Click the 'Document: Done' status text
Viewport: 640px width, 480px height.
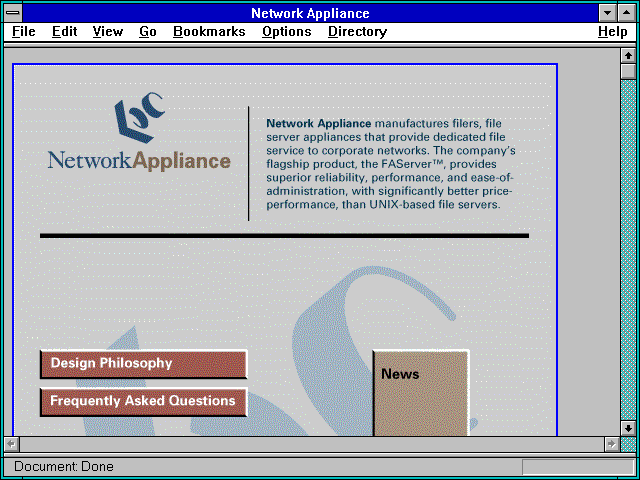64,466
